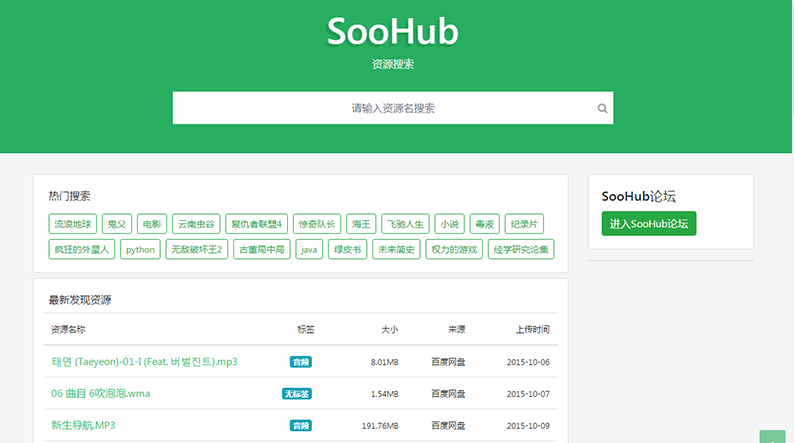This screenshot has height=443, width=794.
Task: Open the SooHub logo title
Action: 392,32
